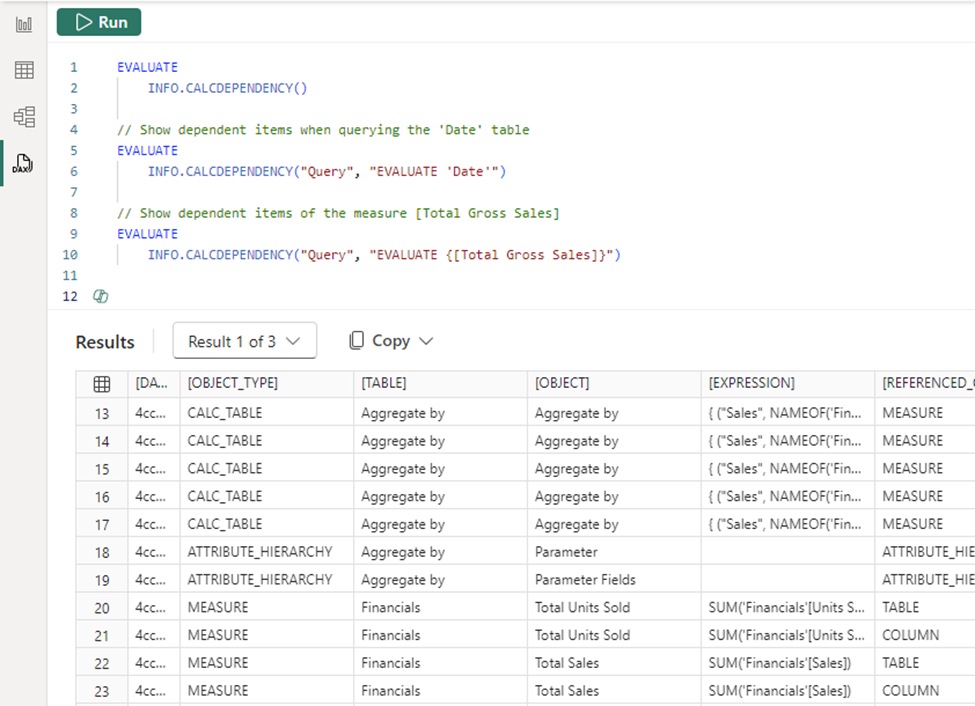Expand the Copy options chevron
This screenshot has height=706, width=975.
point(426,341)
